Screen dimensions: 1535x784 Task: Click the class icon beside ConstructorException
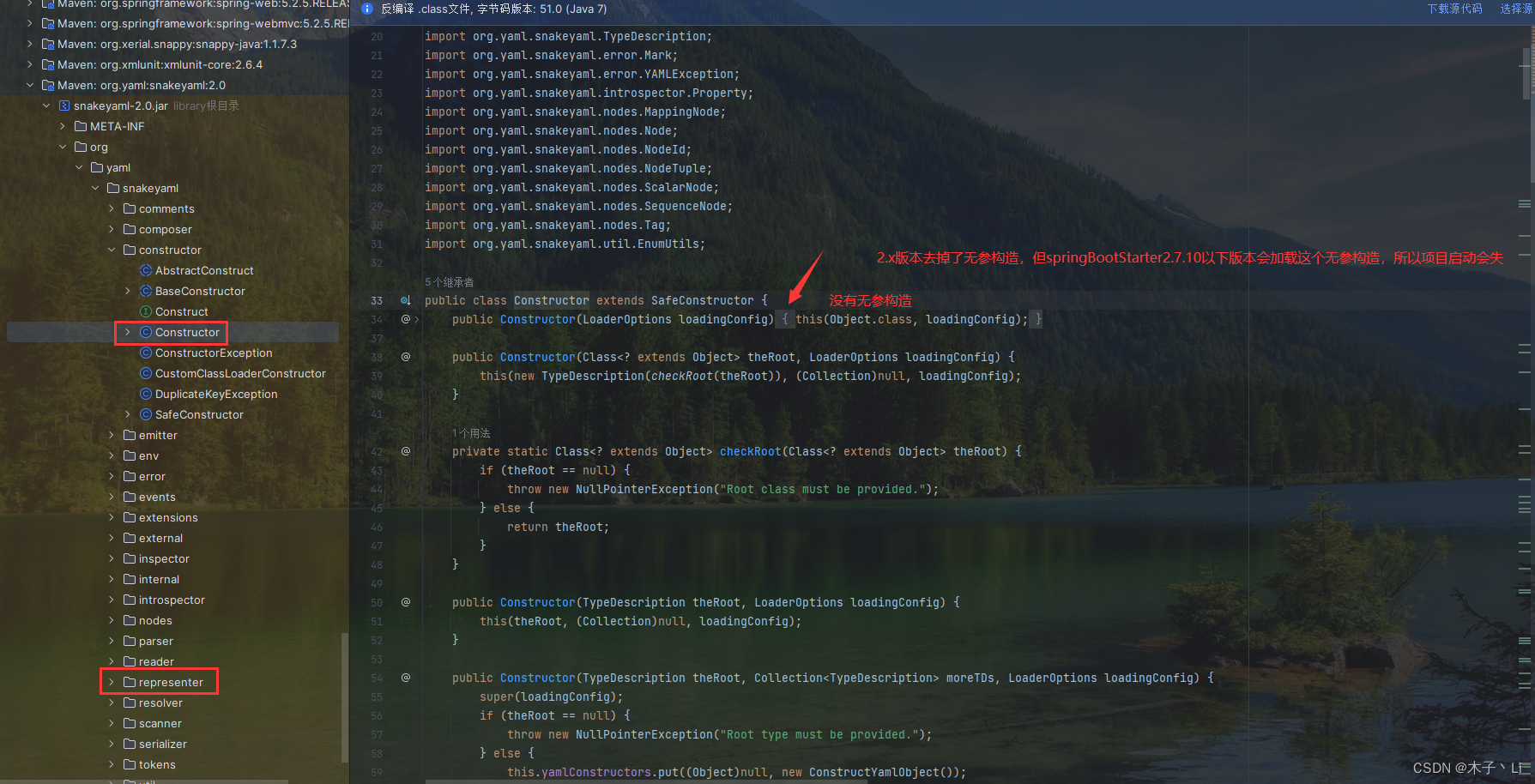(146, 353)
